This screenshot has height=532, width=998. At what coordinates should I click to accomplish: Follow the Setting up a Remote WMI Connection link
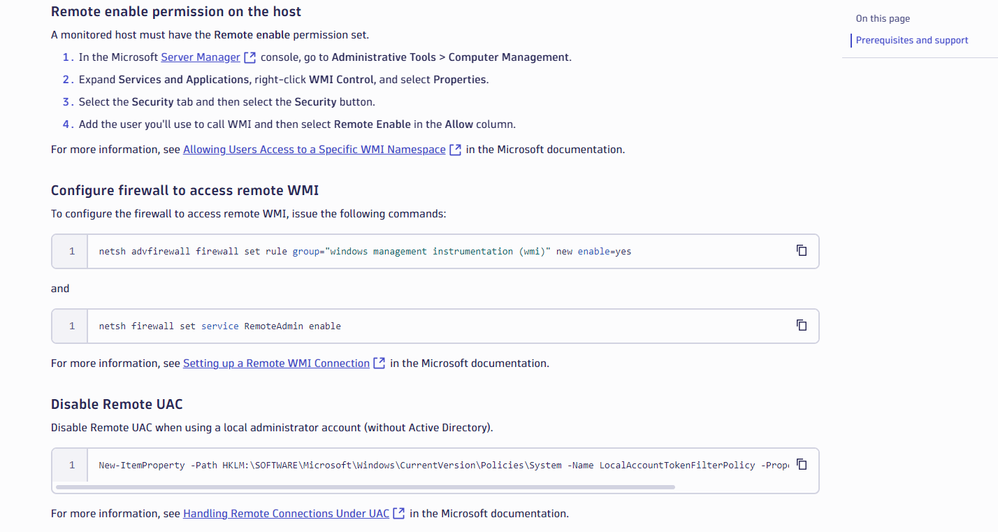(276, 364)
